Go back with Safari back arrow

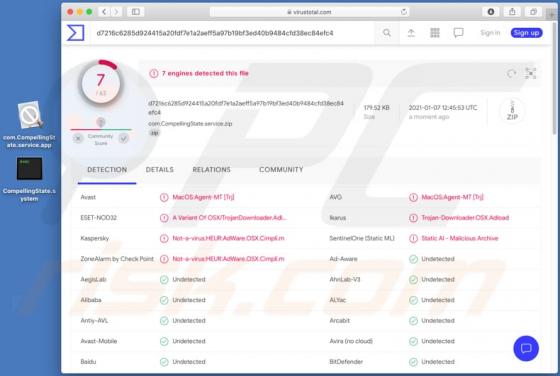(104, 12)
